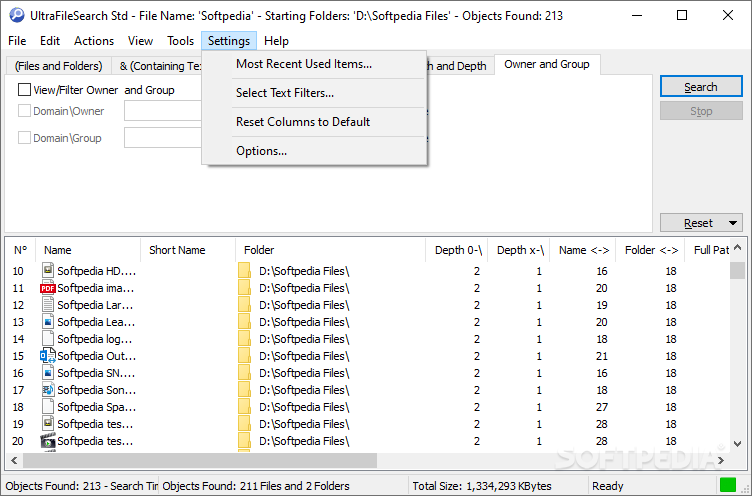
Task: Click the UltraFileSearch app icon in title bar
Action: (17, 15)
